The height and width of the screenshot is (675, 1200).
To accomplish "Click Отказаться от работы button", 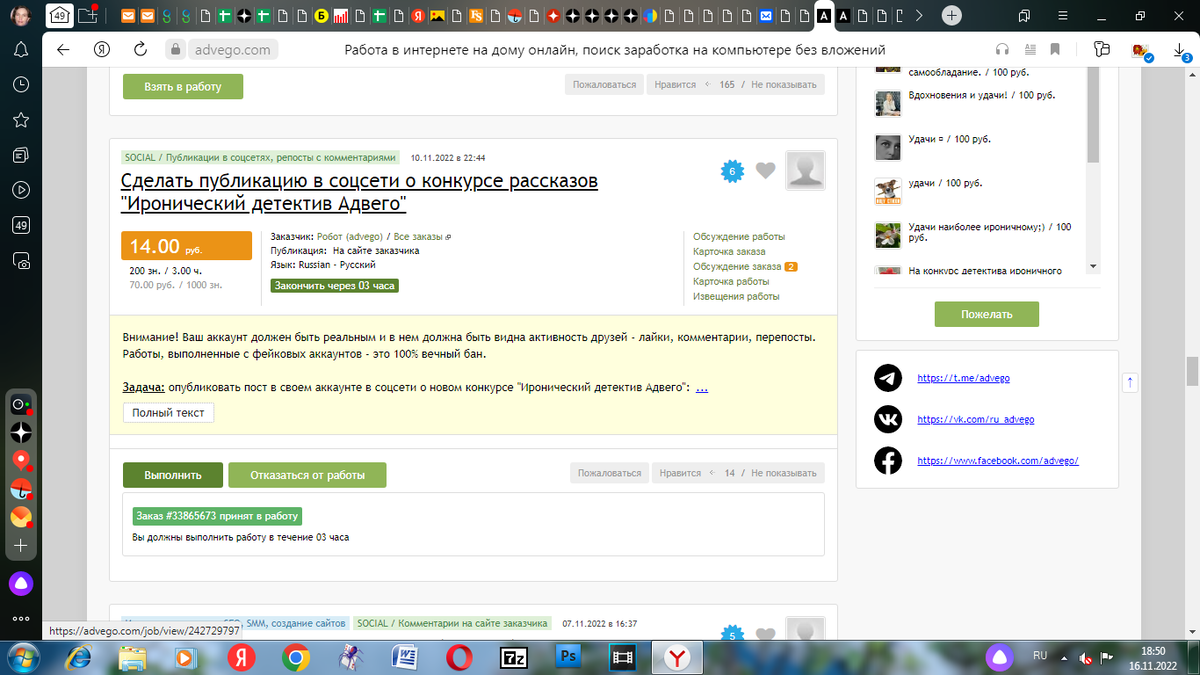I will (307, 475).
